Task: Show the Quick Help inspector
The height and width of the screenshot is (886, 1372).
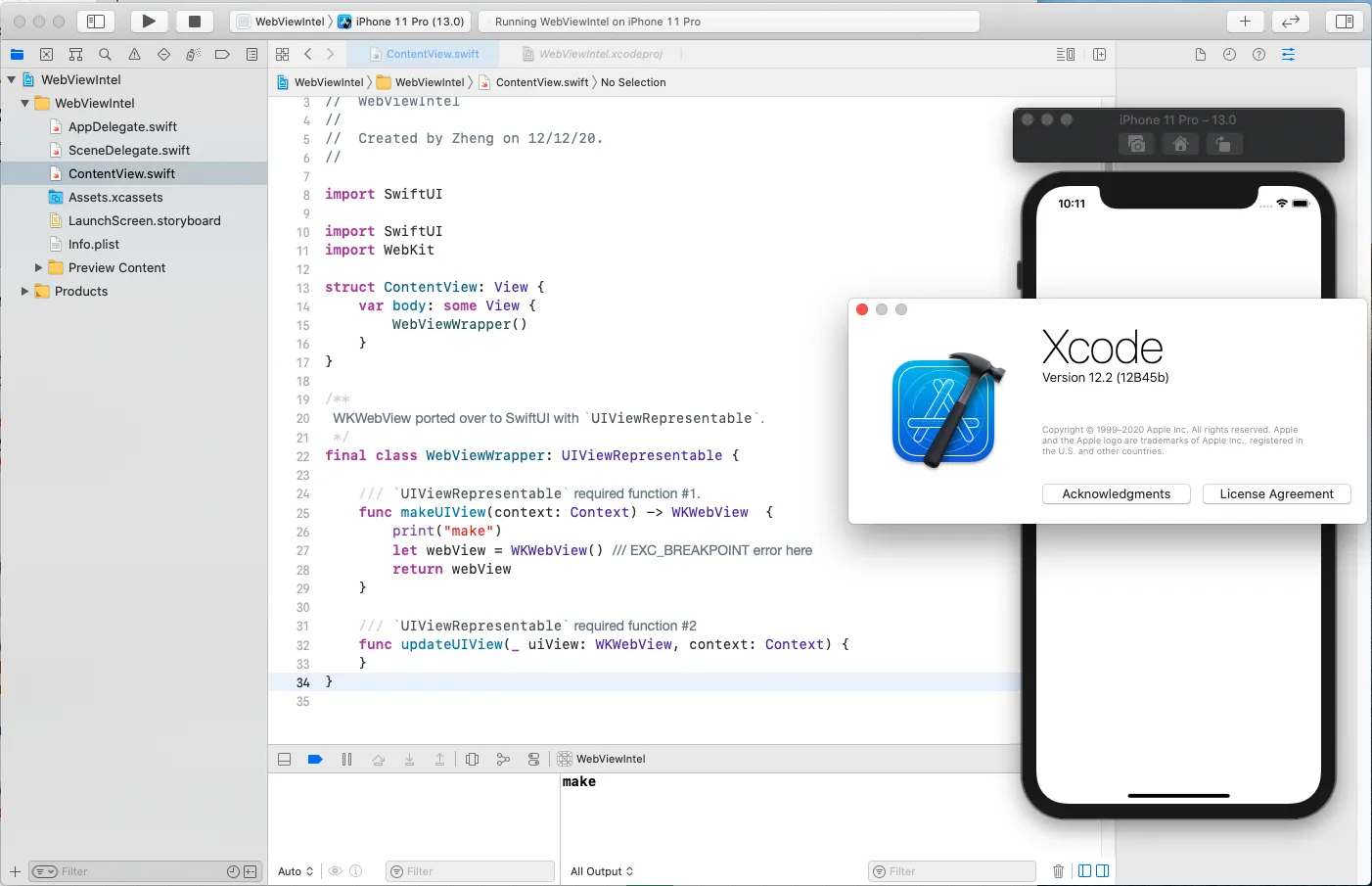Action: pyautogui.click(x=1258, y=55)
